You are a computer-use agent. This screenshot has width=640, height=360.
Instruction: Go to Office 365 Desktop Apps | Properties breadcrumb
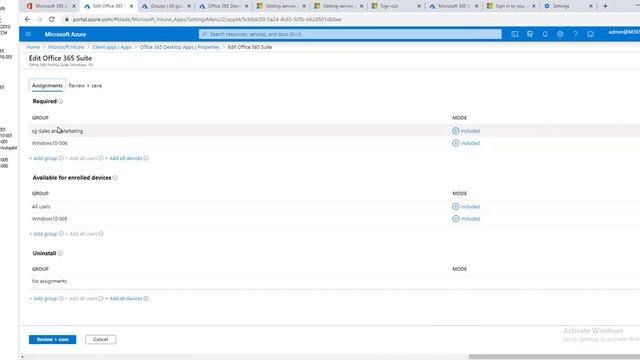180,47
